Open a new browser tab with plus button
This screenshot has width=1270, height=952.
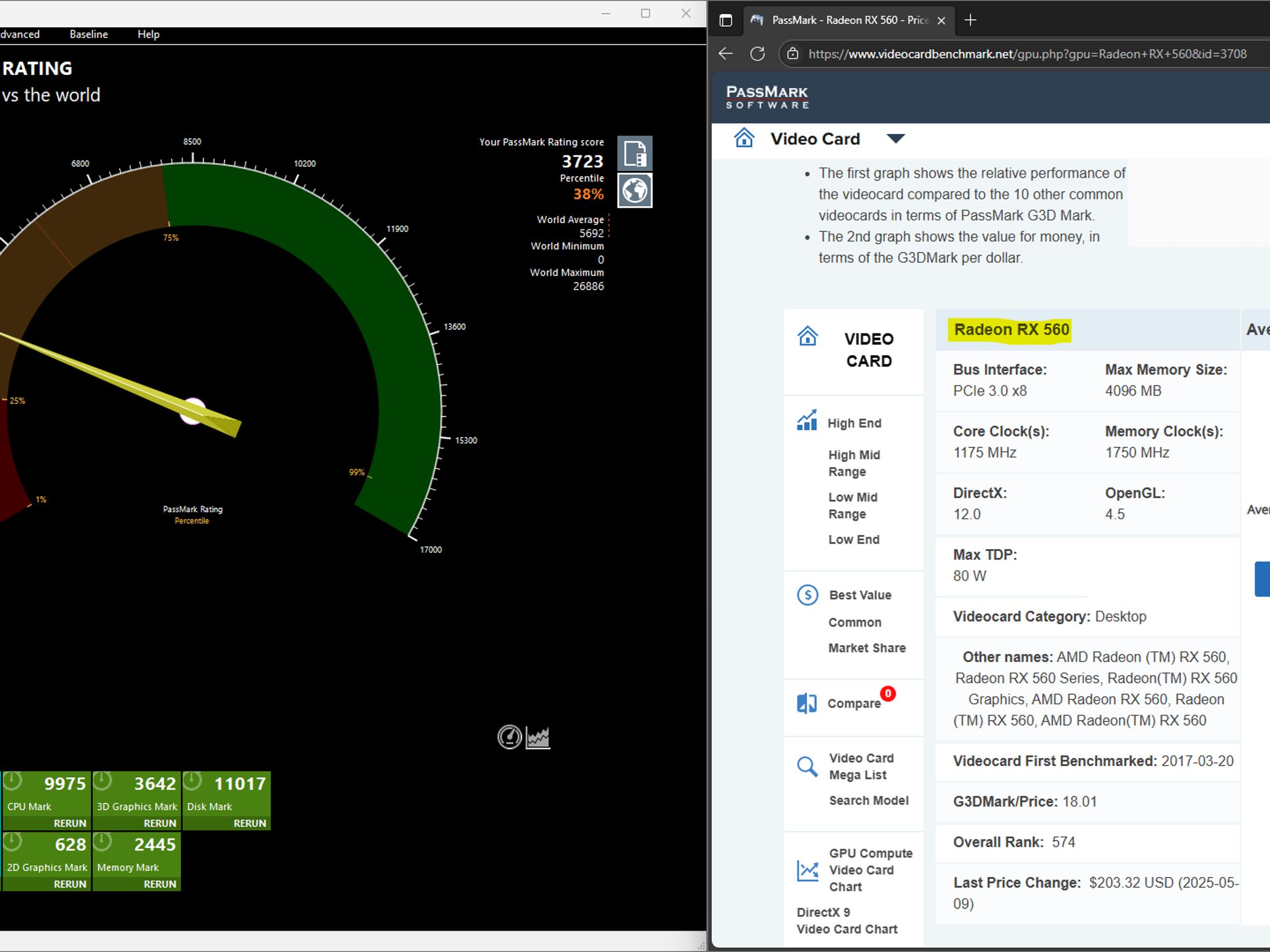coord(970,20)
